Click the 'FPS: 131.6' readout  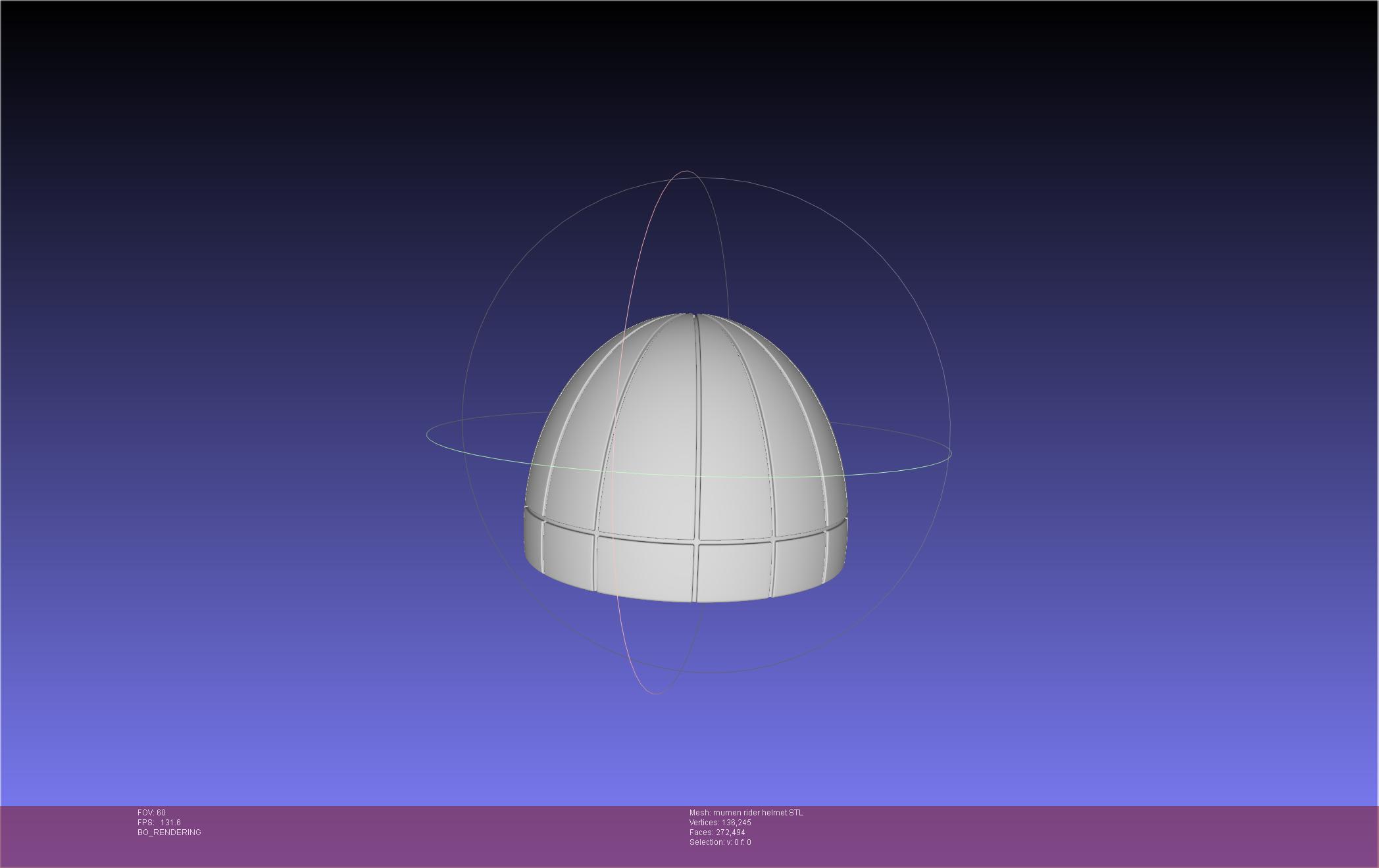pyautogui.click(x=159, y=823)
